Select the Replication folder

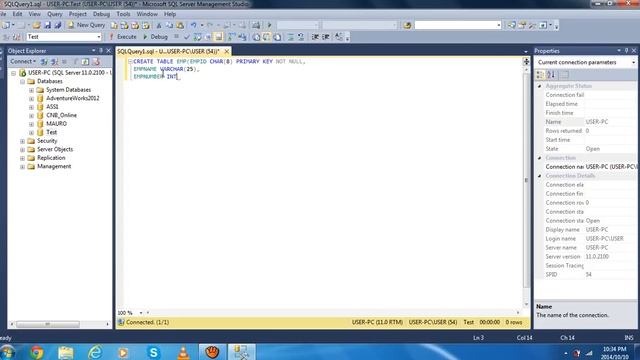51,158
